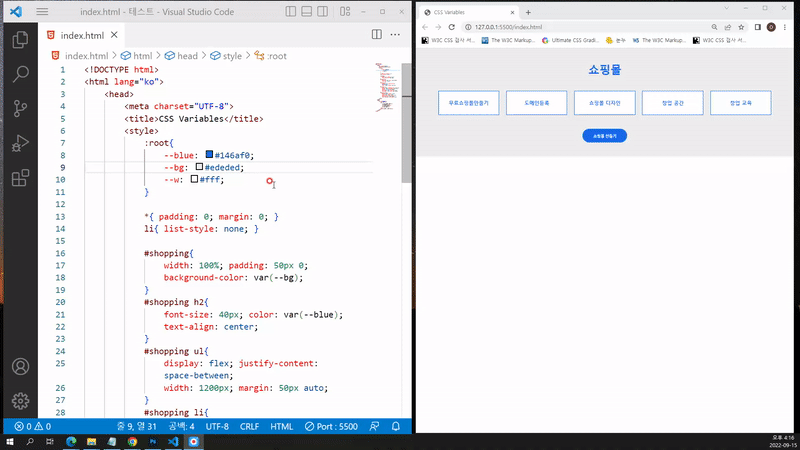The height and width of the screenshot is (450, 800).
Task: Open the Explorer view in VS Code
Action: pyautogui.click(x=20, y=40)
